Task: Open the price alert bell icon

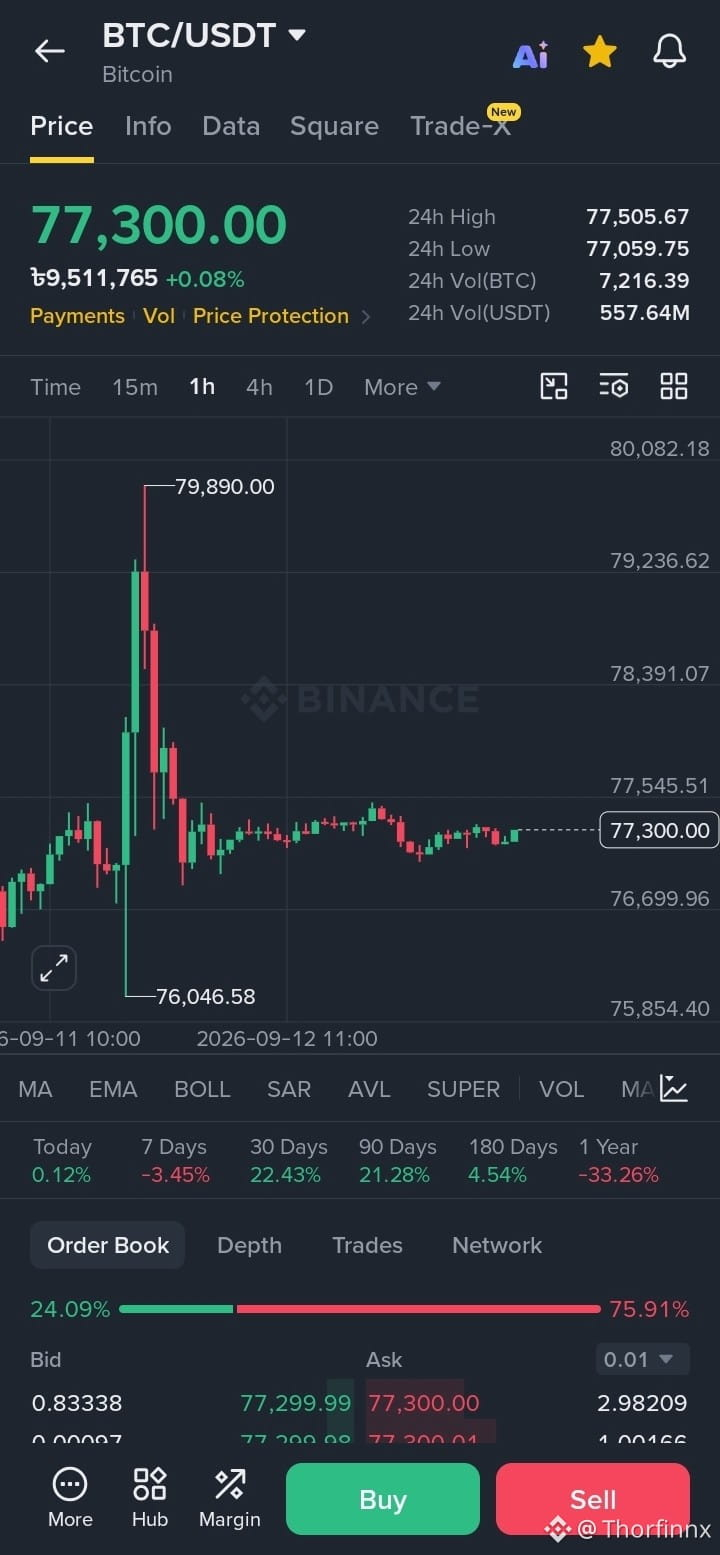Action: pos(669,51)
